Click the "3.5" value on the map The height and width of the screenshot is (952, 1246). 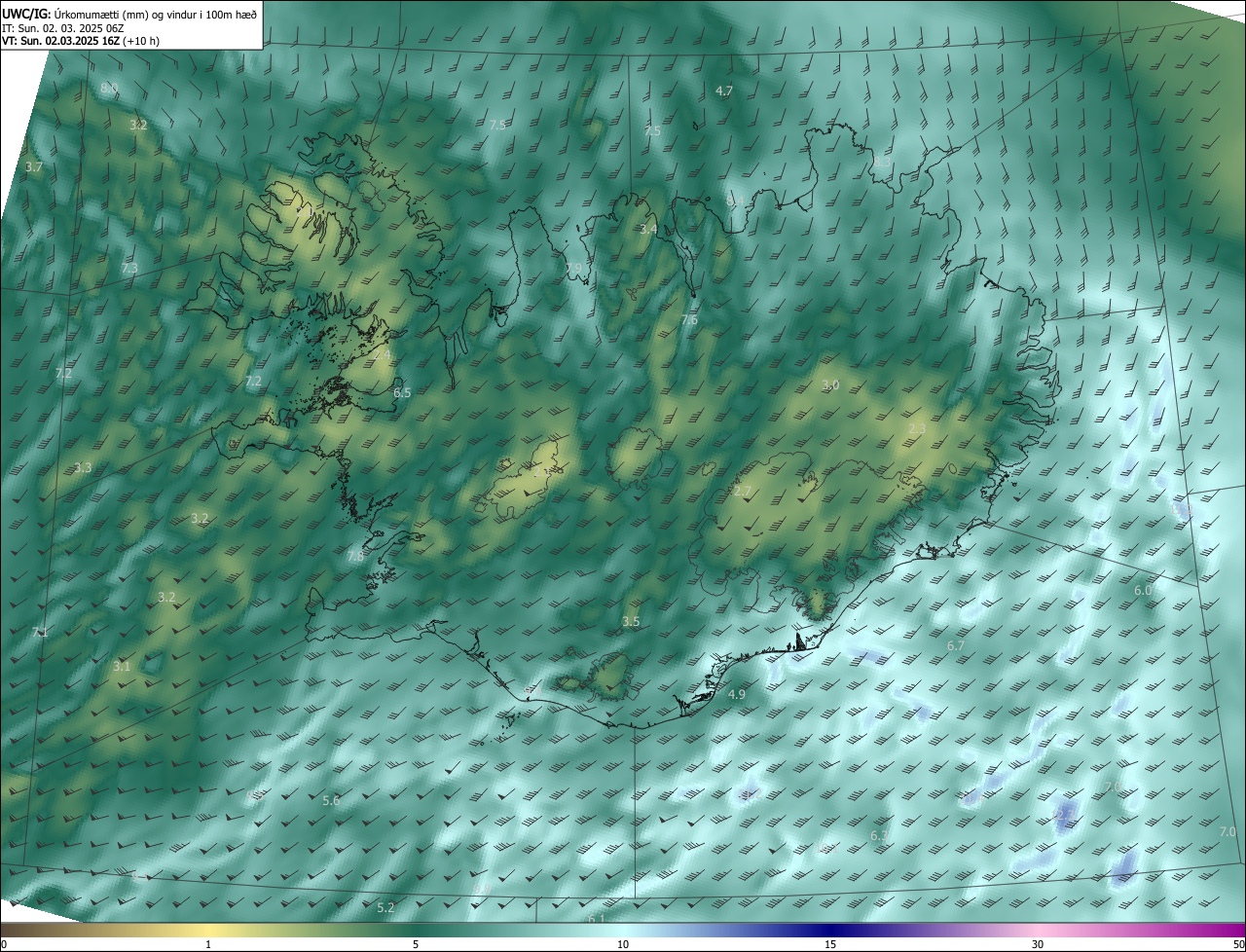pos(631,622)
